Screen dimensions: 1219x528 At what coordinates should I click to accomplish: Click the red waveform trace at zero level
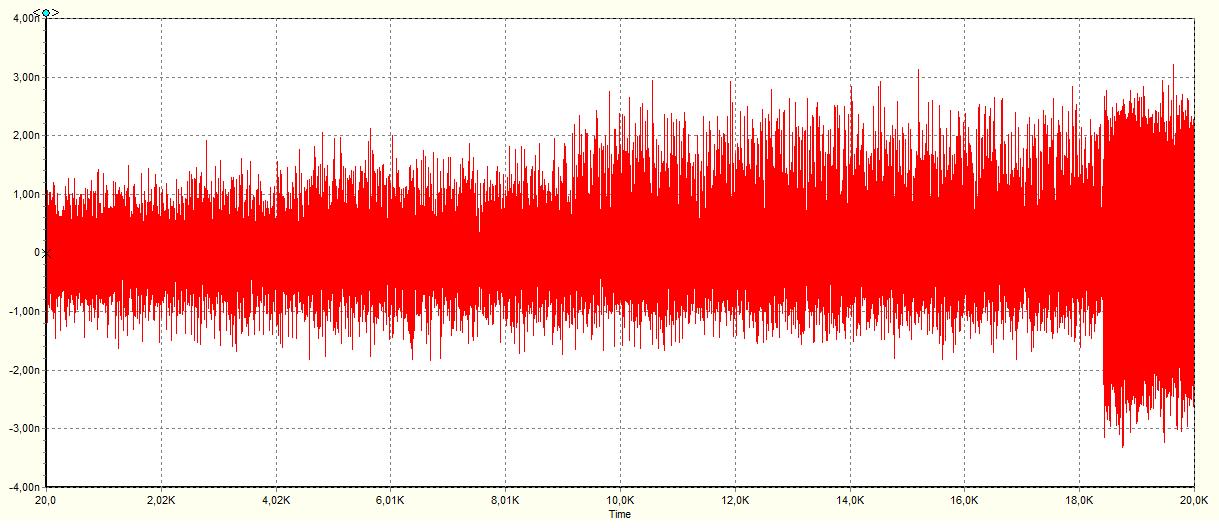click(620, 253)
